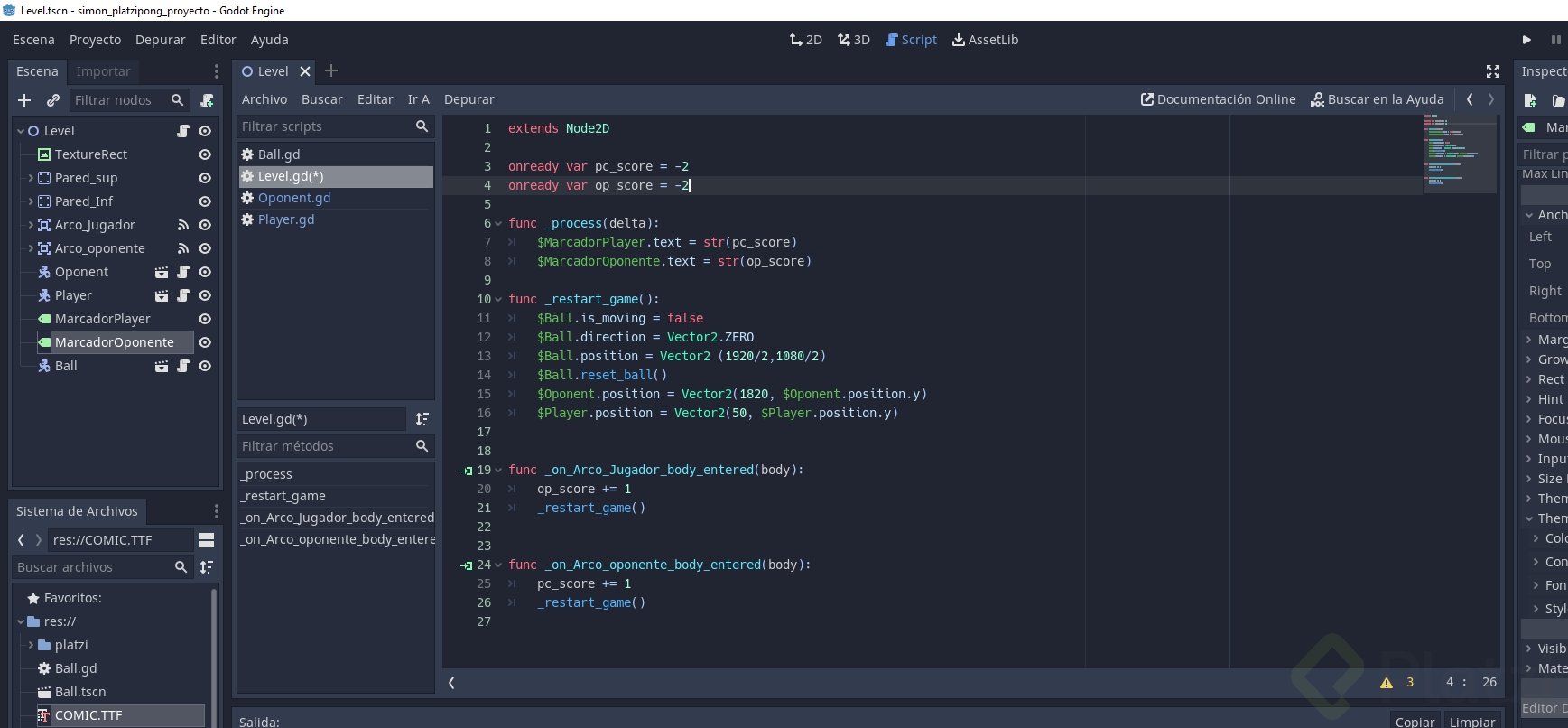
Task: Toggle visibility of MarcadorPlayer node
Action: coord(205,319)
